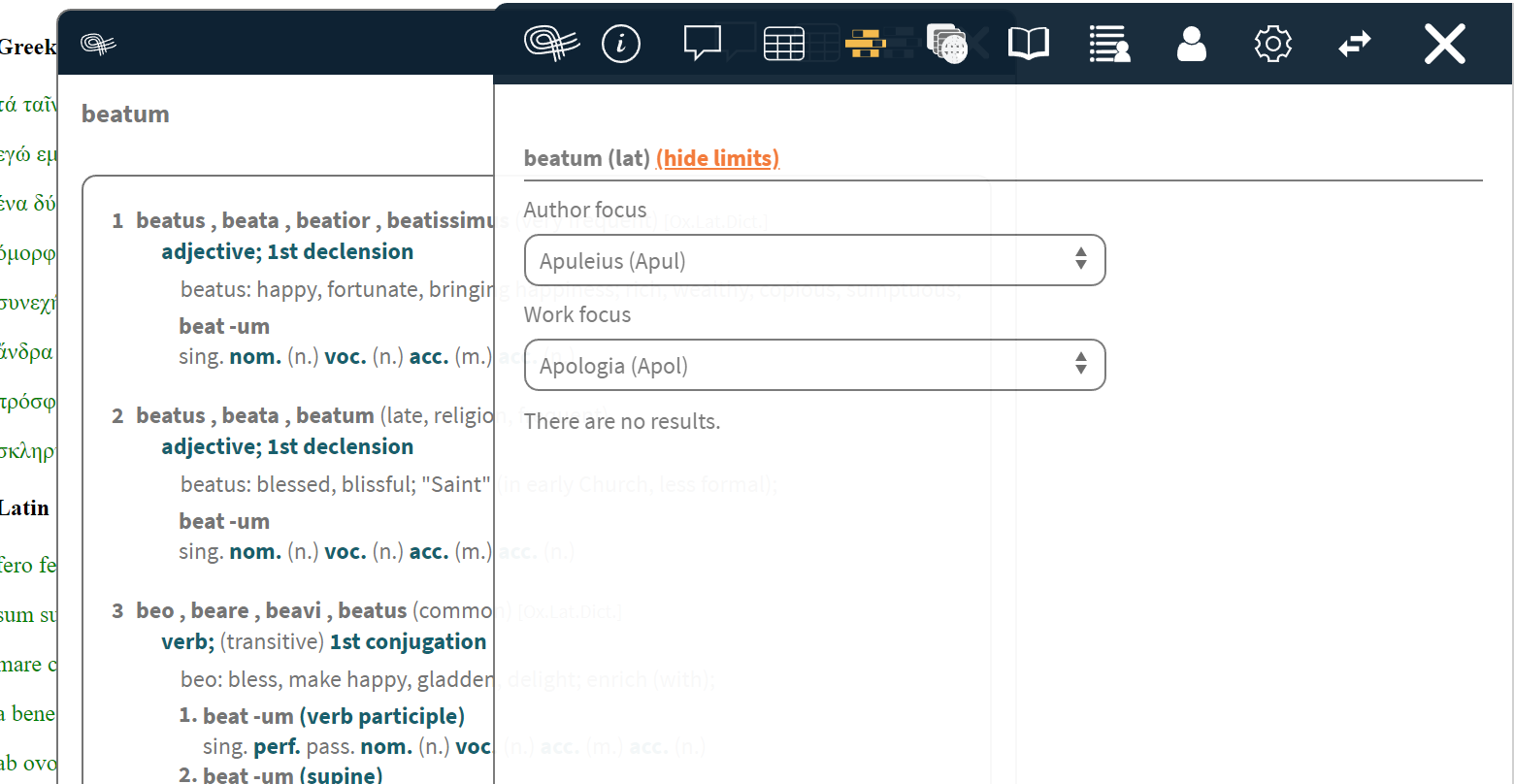Open Alpheios settings with the gear icon

coord(1272,43)
